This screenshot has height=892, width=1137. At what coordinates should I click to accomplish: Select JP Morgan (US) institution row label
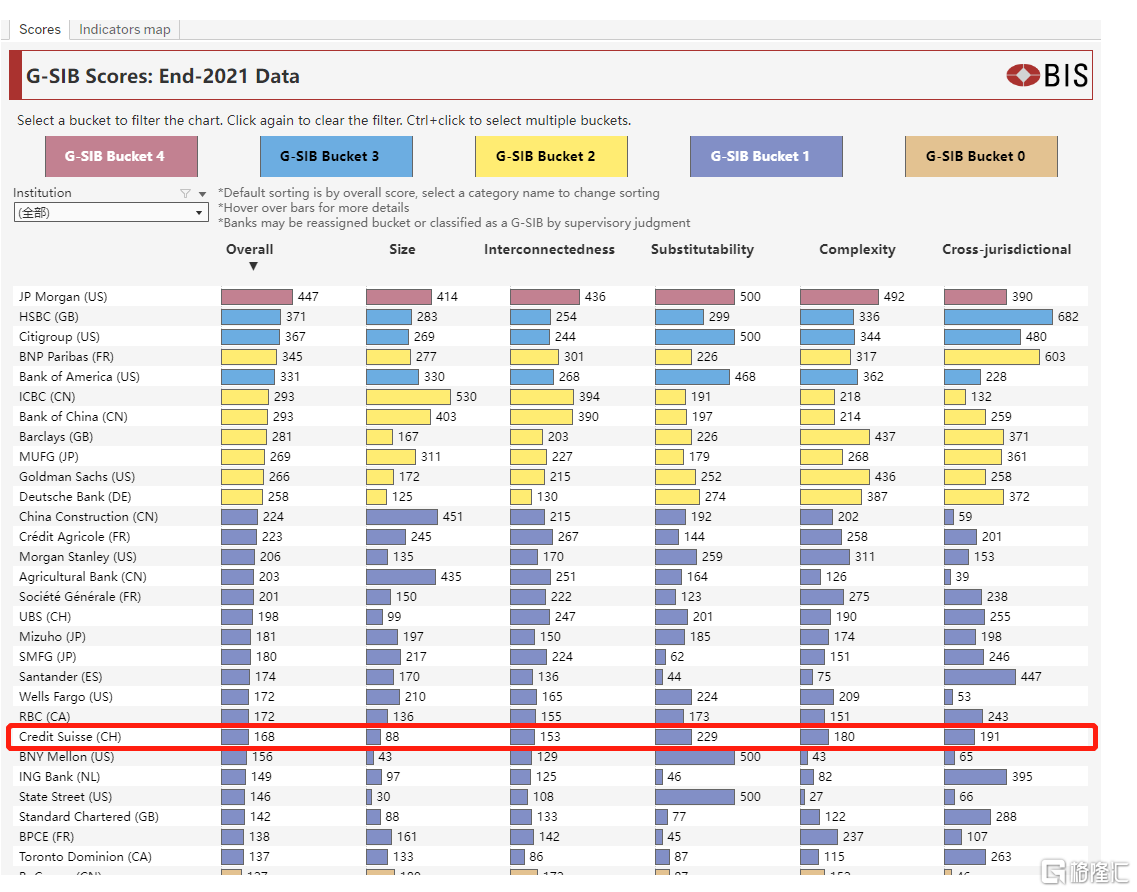pos(63,297)
